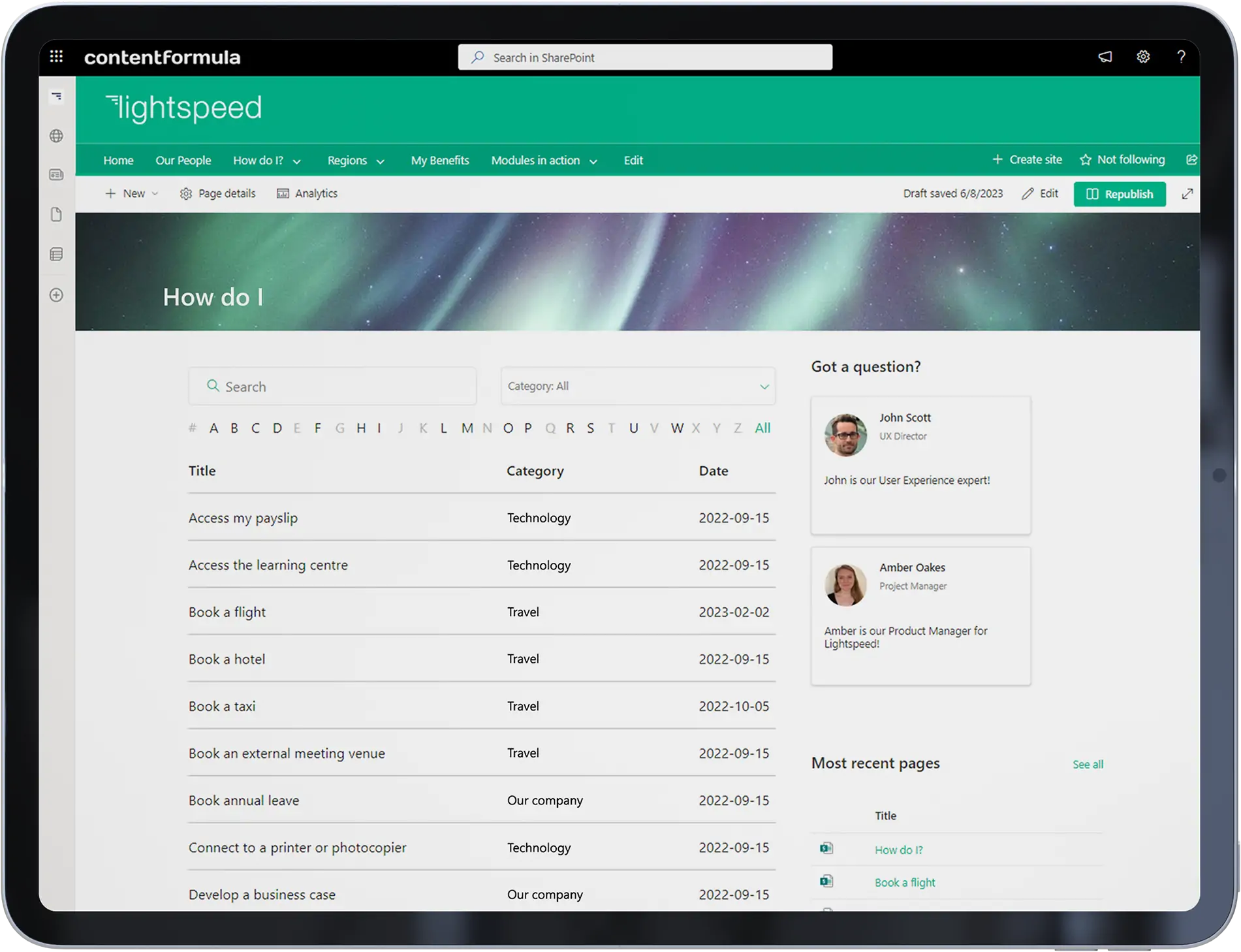Go to Our People navigation item

183,161
